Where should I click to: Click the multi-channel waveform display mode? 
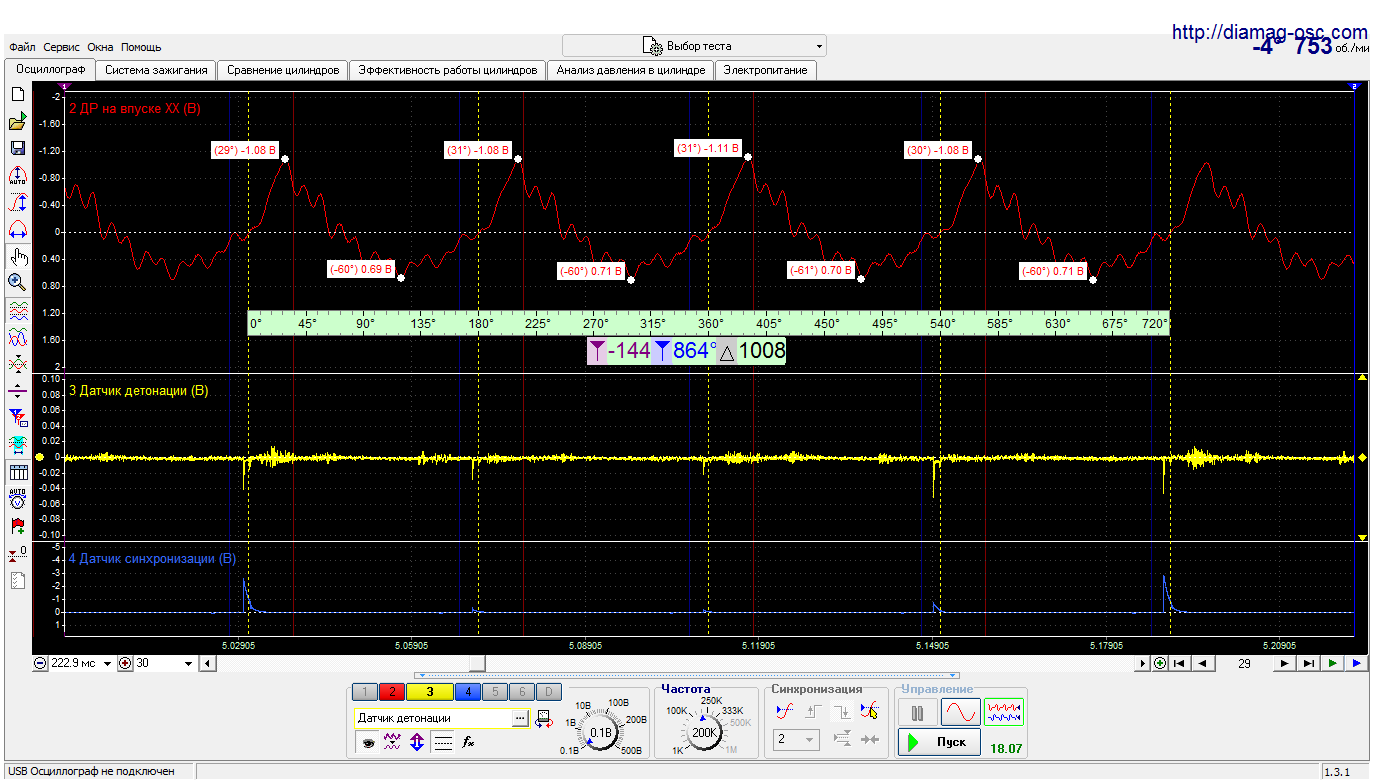point(1004,712)
